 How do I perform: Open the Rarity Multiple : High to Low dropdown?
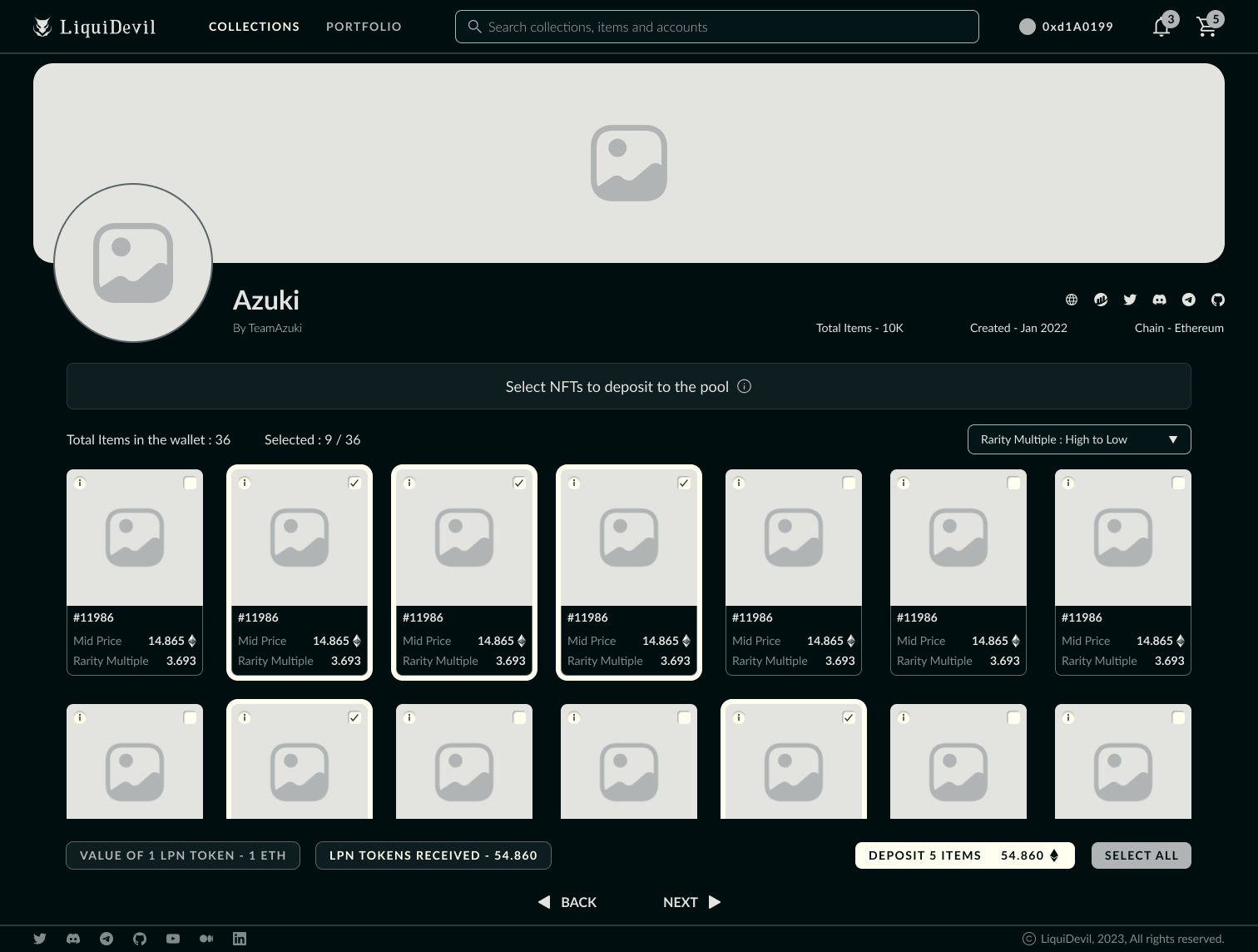[1079, 439]
